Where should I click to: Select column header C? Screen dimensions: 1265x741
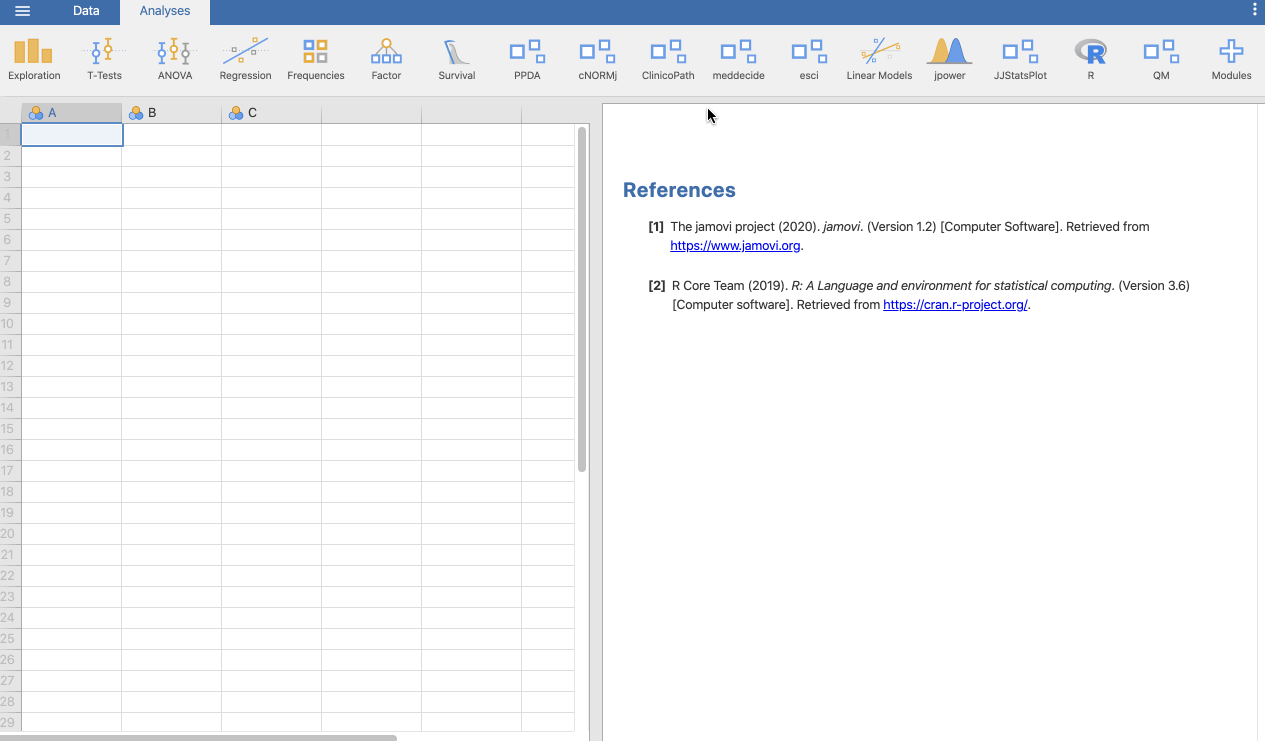click(271, 113)
